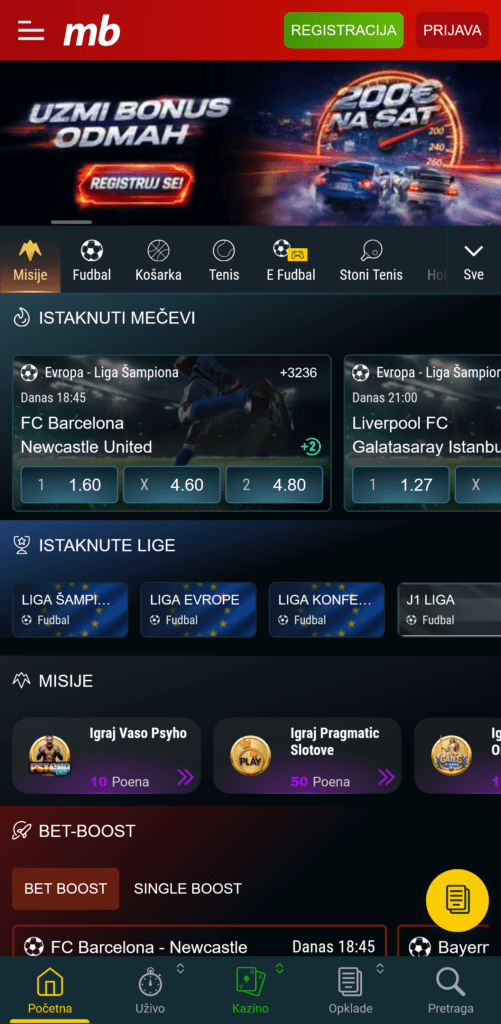The height and width of the screenshot is (1024, 501).
Task: Switch to the Misije tab
Action: tap(30, 261)
